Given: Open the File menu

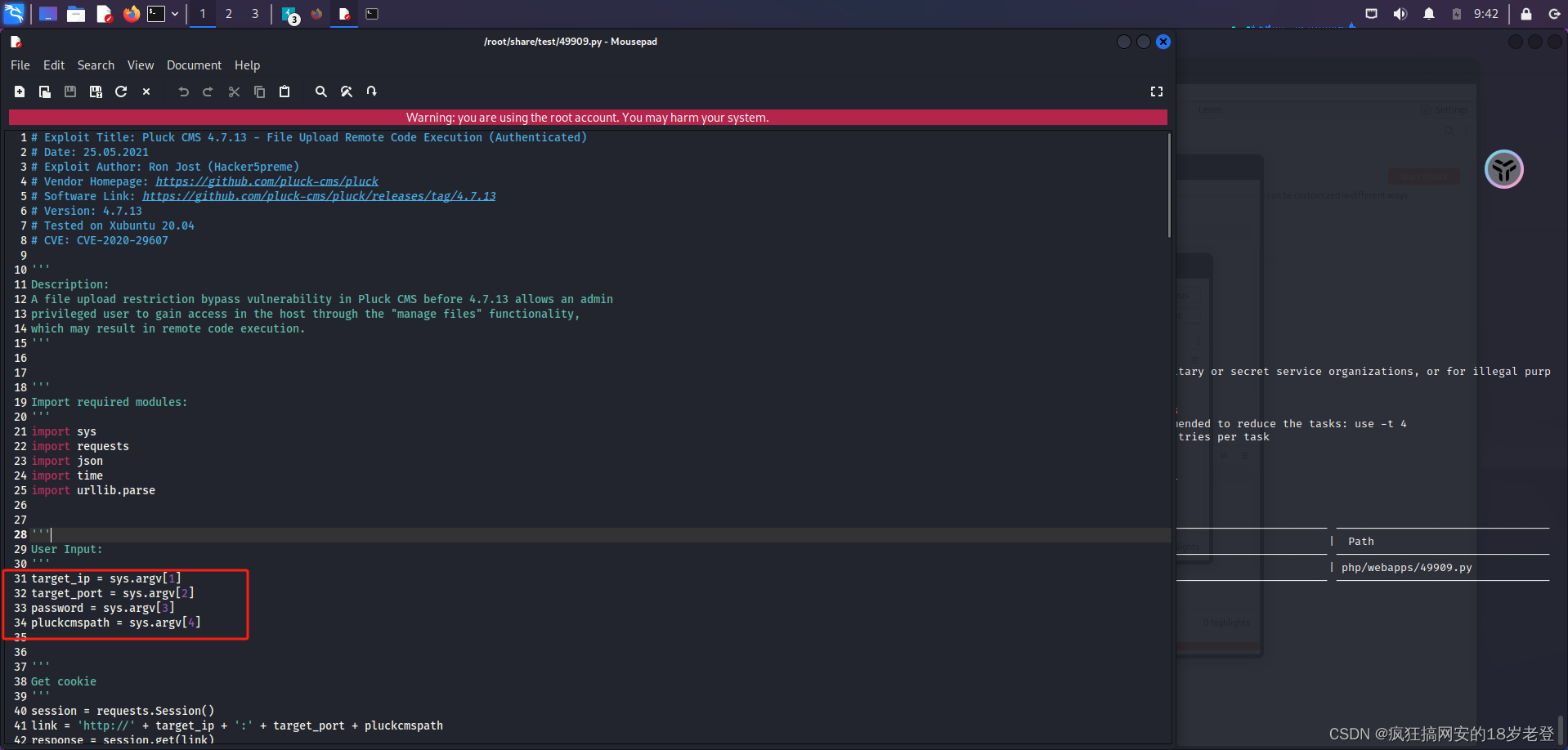Looking at the screenshot, I should coord(20,65).
